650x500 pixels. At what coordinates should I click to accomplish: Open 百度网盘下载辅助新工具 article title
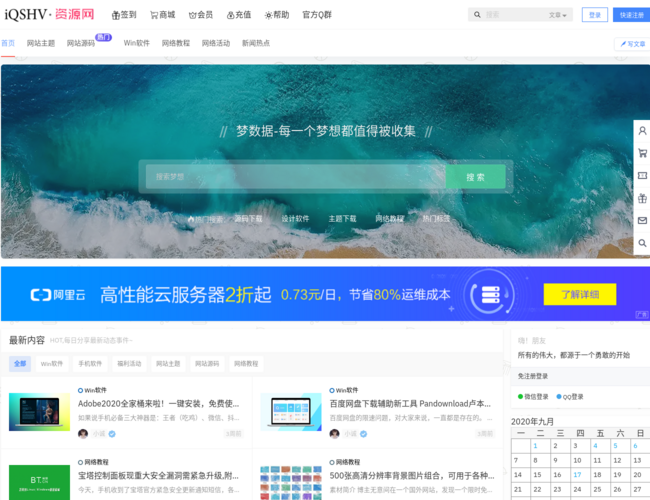click(x=410, y=403)
